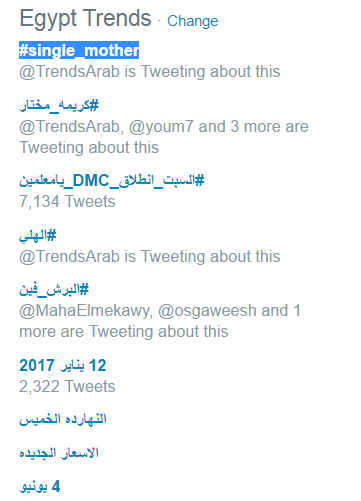Select the النهارده الخميس trend

coord(63,419)
